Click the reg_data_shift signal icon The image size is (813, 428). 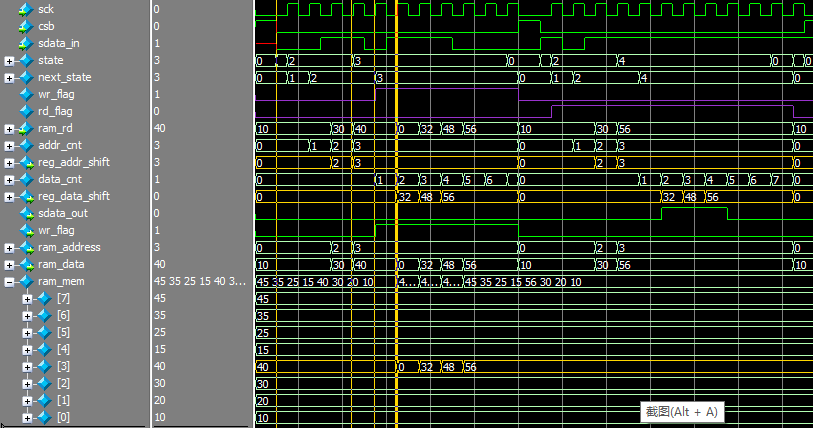coord(26,197)
